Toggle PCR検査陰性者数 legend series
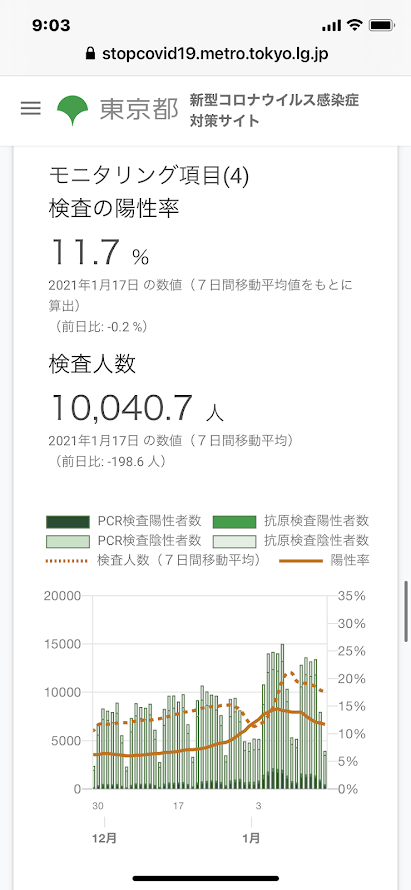411x890 pixels. click(124, 540)
